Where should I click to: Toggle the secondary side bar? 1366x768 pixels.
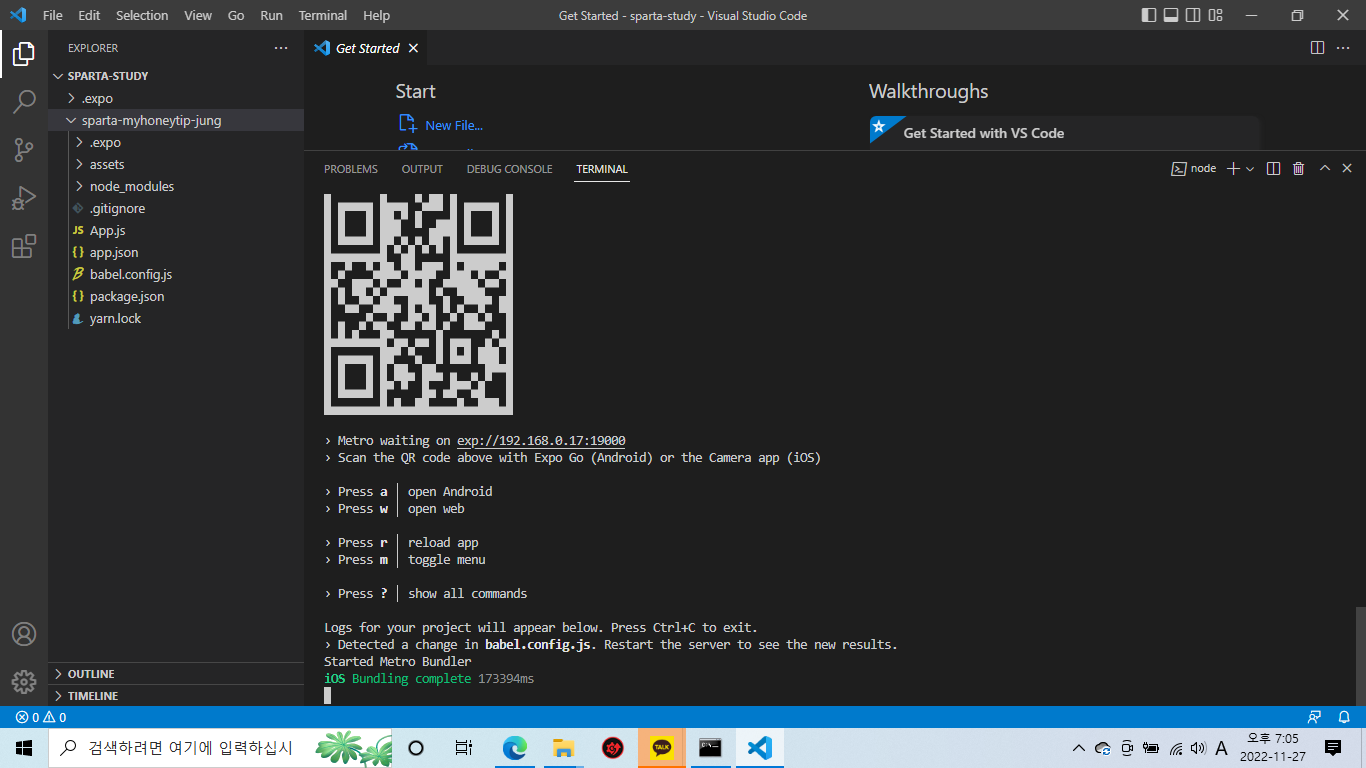coord(1193,15)
